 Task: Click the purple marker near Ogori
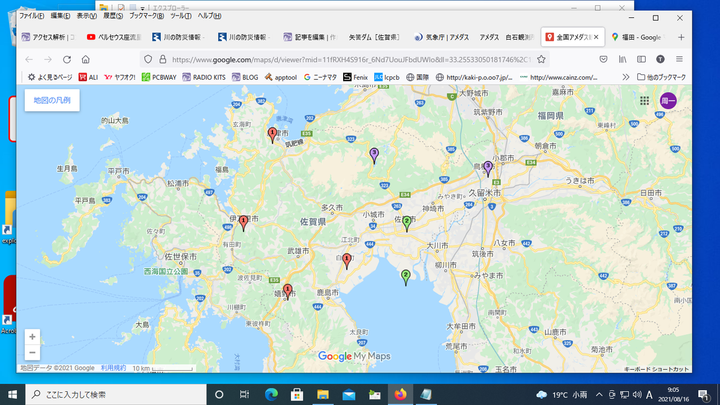click(488, 167)
